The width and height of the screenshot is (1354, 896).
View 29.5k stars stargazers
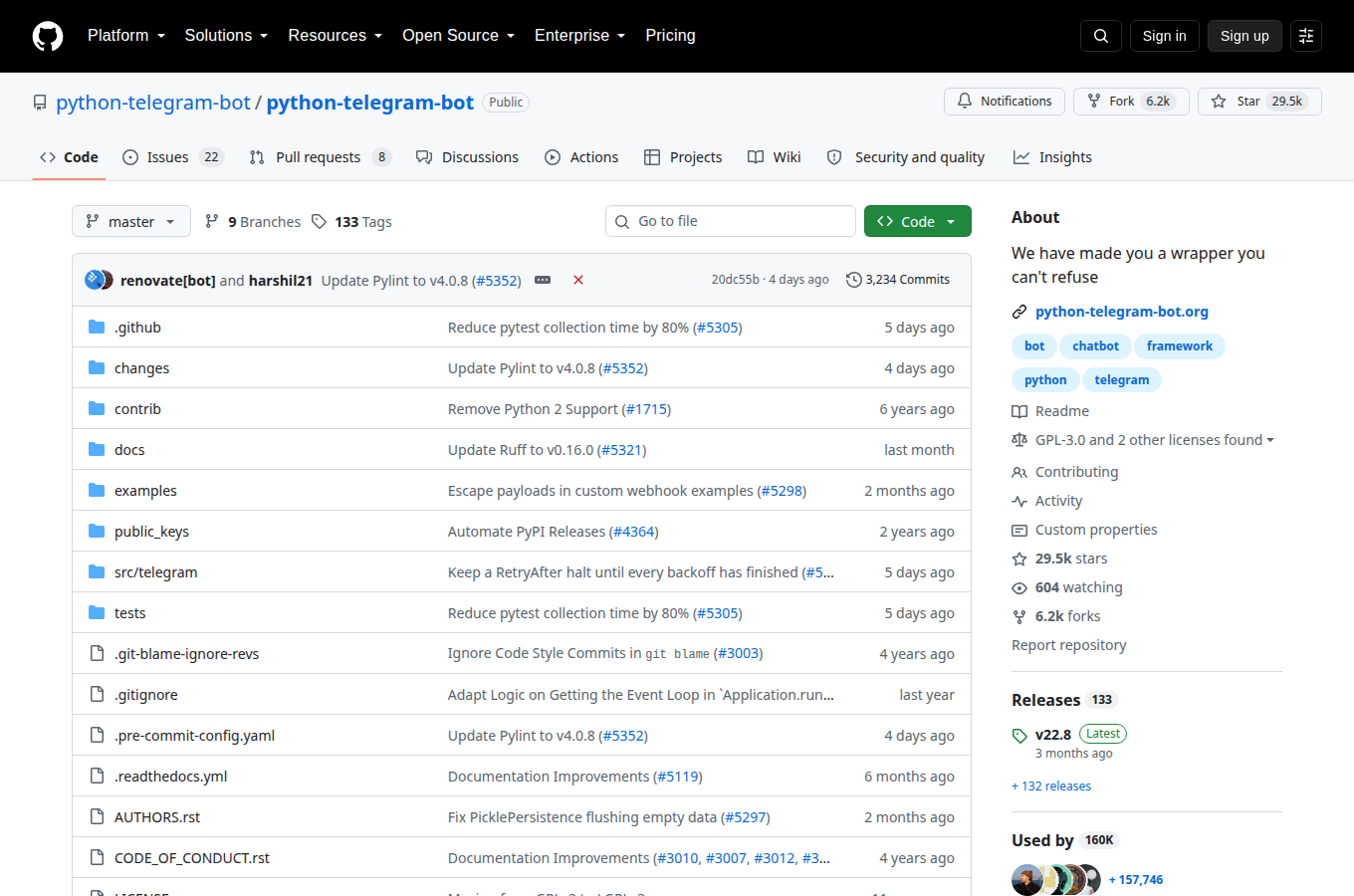click(1060, 559)
